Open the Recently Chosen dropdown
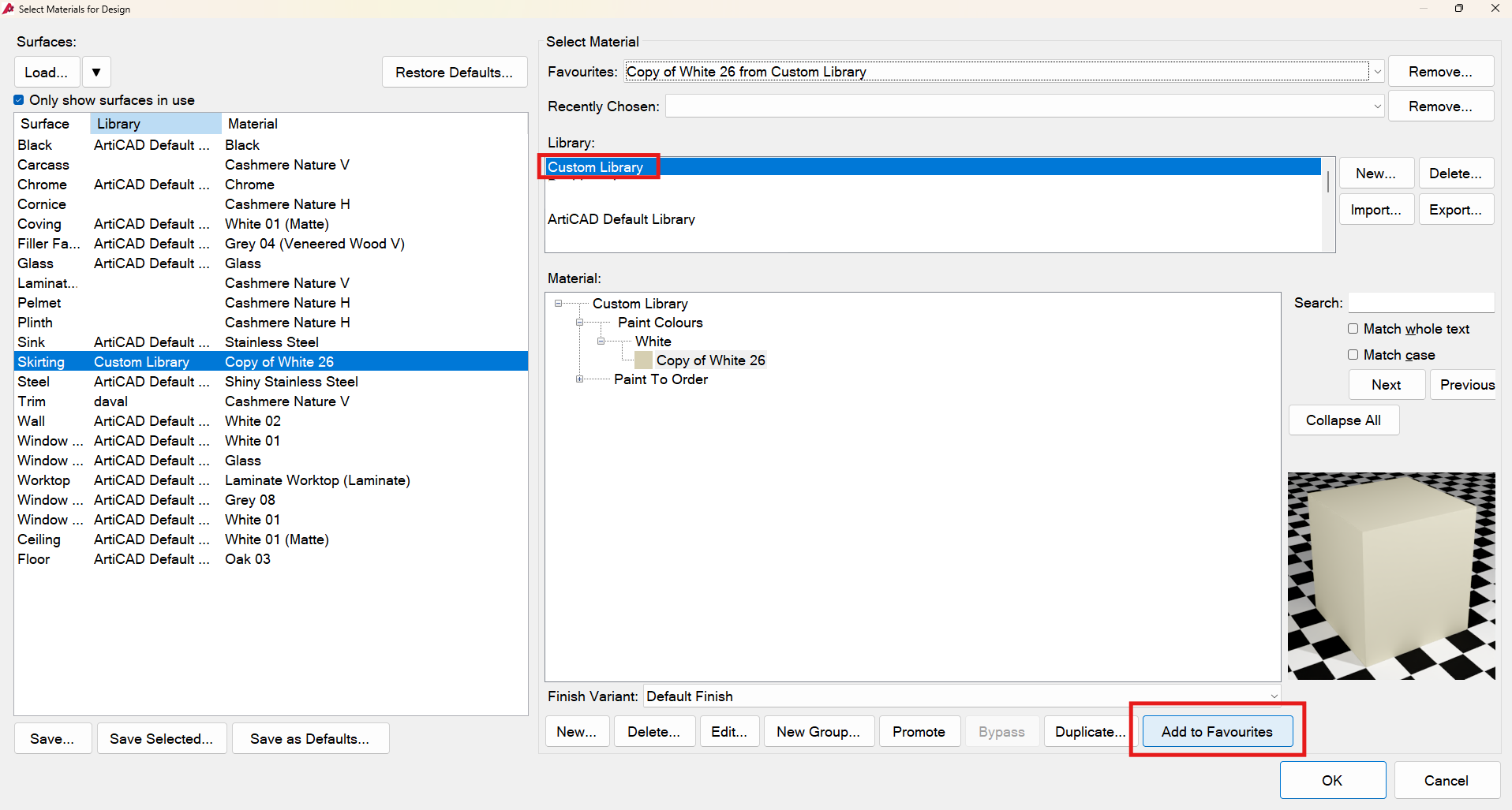The image size is (1512, 810). tap(1377, 106)
